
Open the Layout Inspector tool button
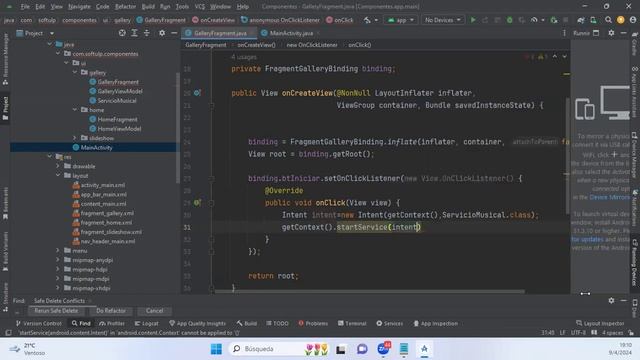pos(600,323)
